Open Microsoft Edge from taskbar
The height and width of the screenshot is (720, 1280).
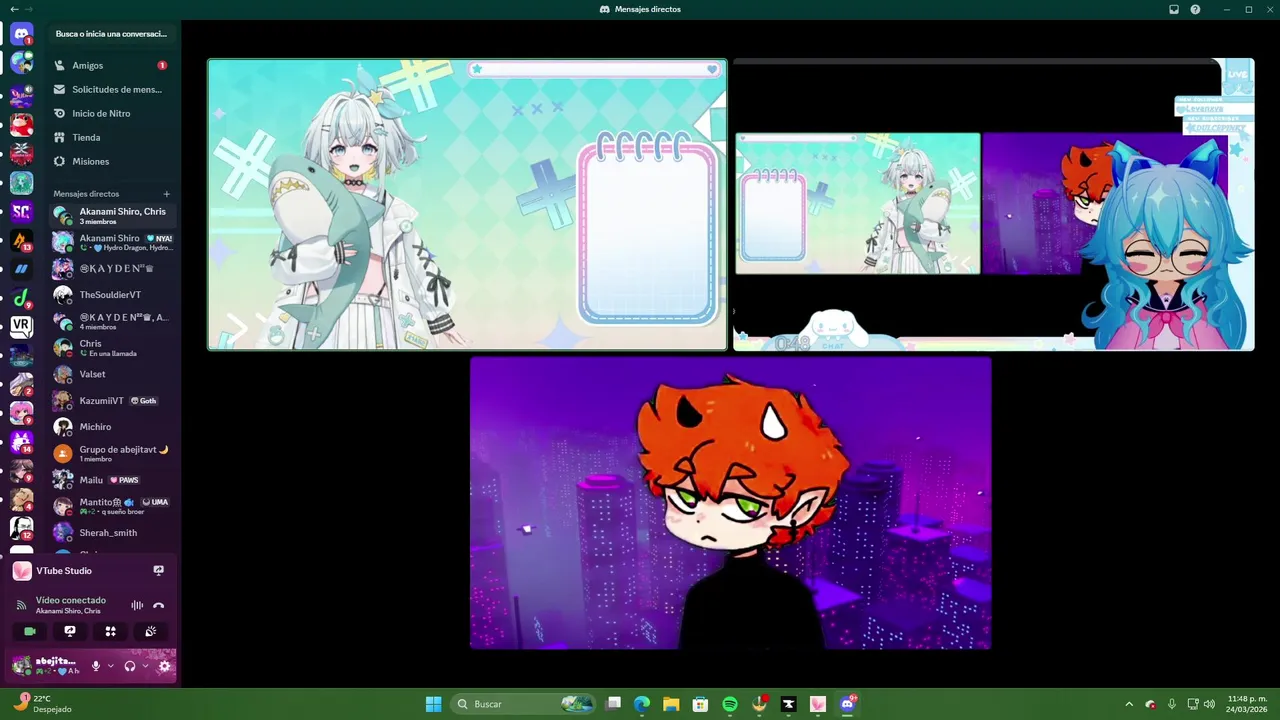coord(642,704)
